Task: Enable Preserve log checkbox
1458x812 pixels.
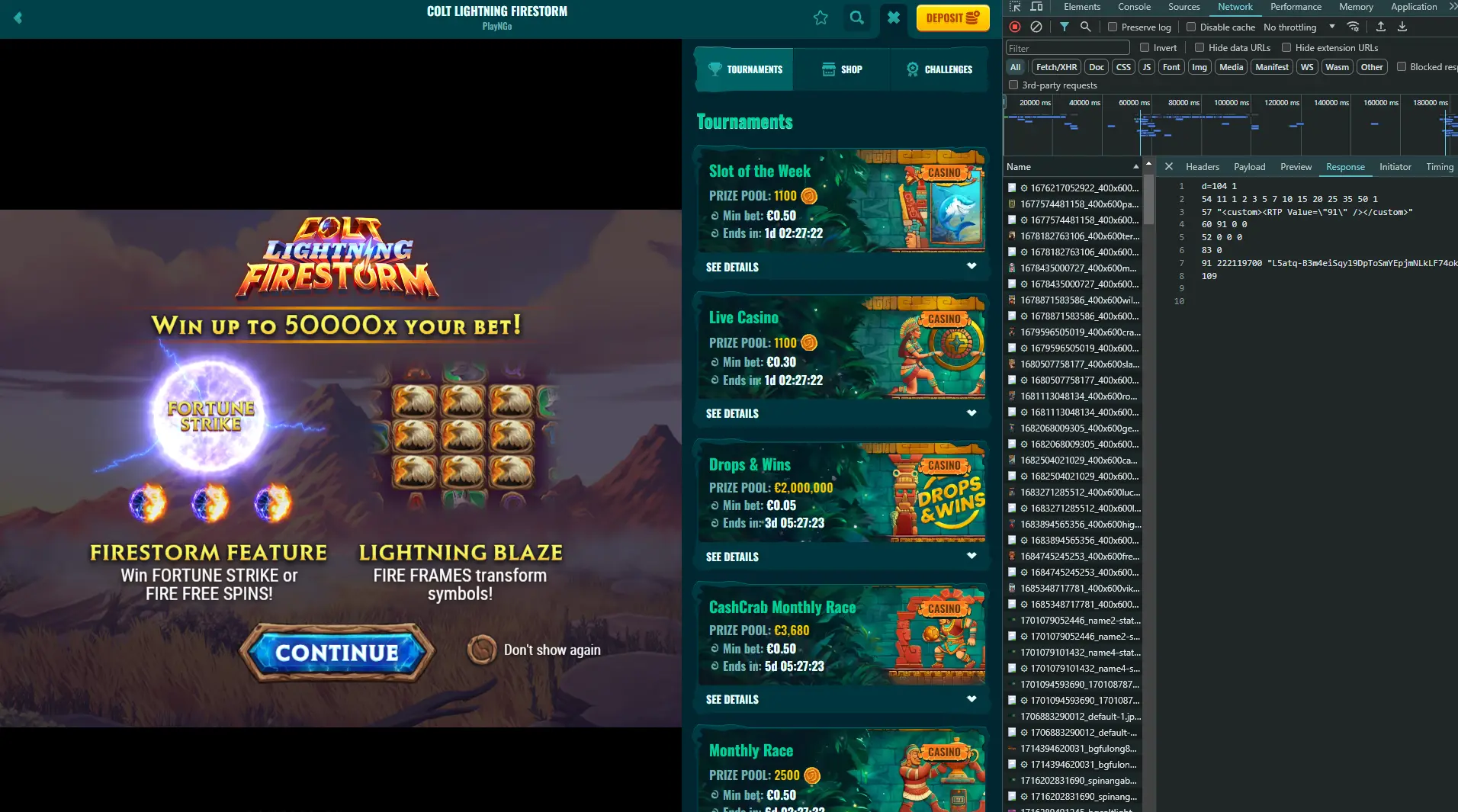Action: click(1113, 27)
